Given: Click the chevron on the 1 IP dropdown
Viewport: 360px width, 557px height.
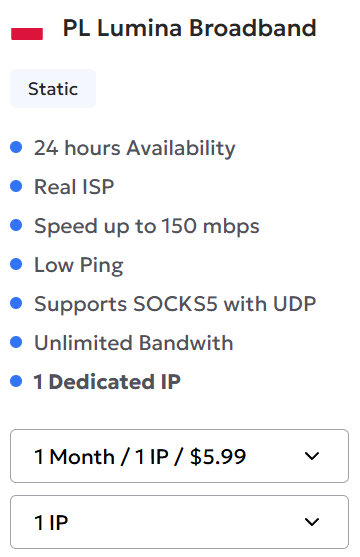Looking at the screenshot, I should pos(312,522).
